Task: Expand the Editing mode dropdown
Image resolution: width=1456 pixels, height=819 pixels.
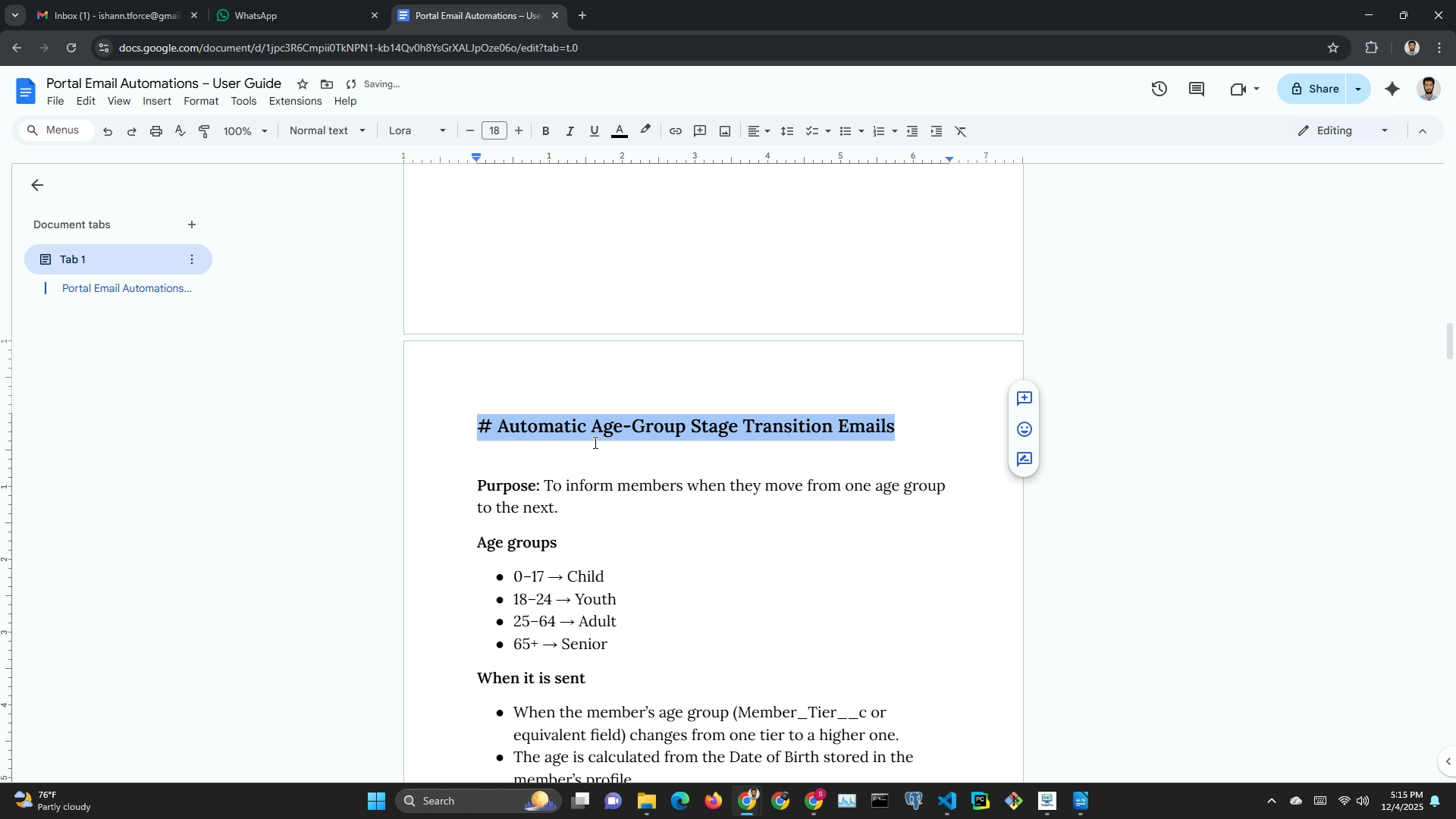Action: pos(1343,131)
